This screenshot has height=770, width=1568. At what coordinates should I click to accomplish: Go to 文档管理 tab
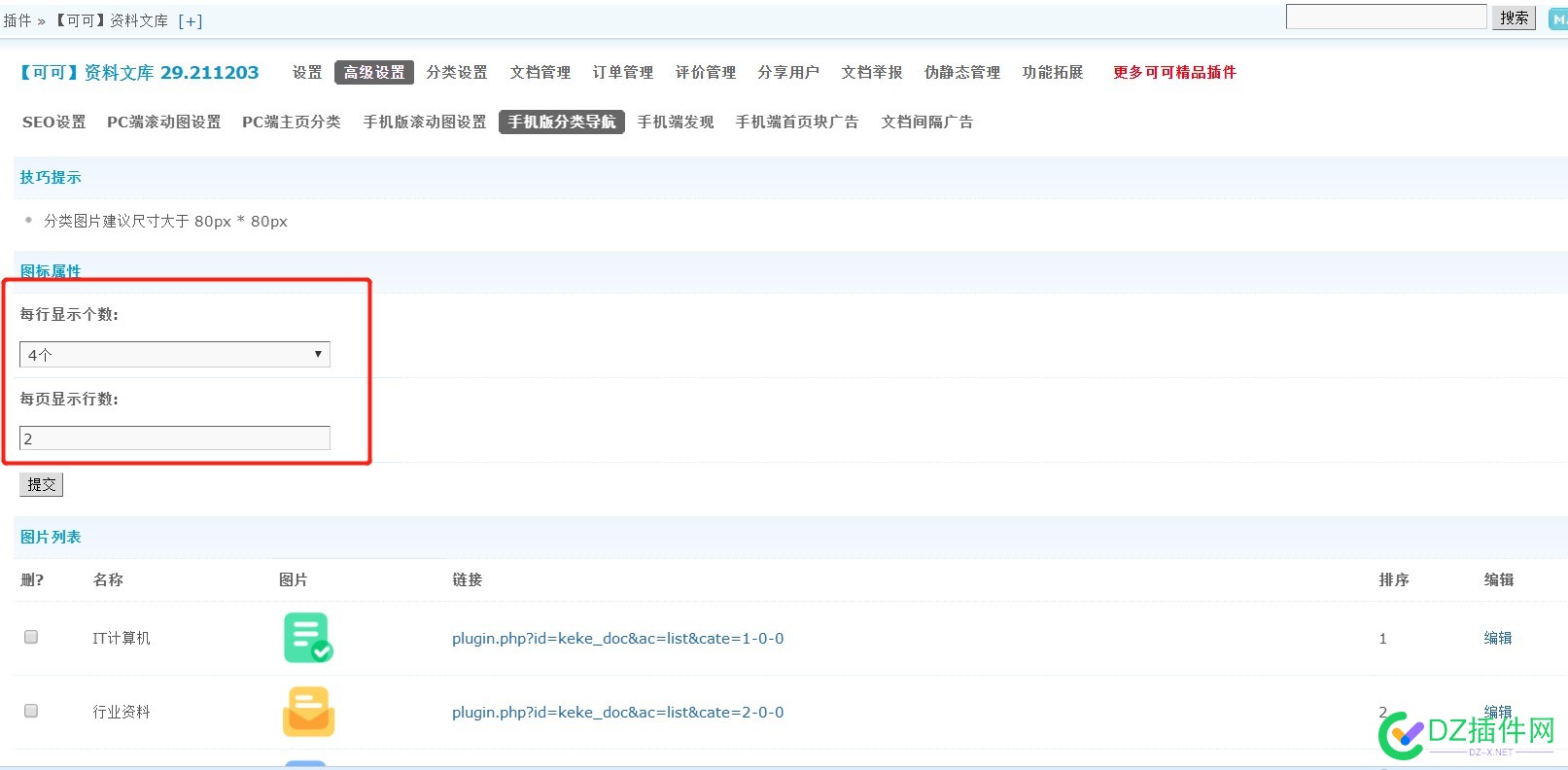coord(540,73)
